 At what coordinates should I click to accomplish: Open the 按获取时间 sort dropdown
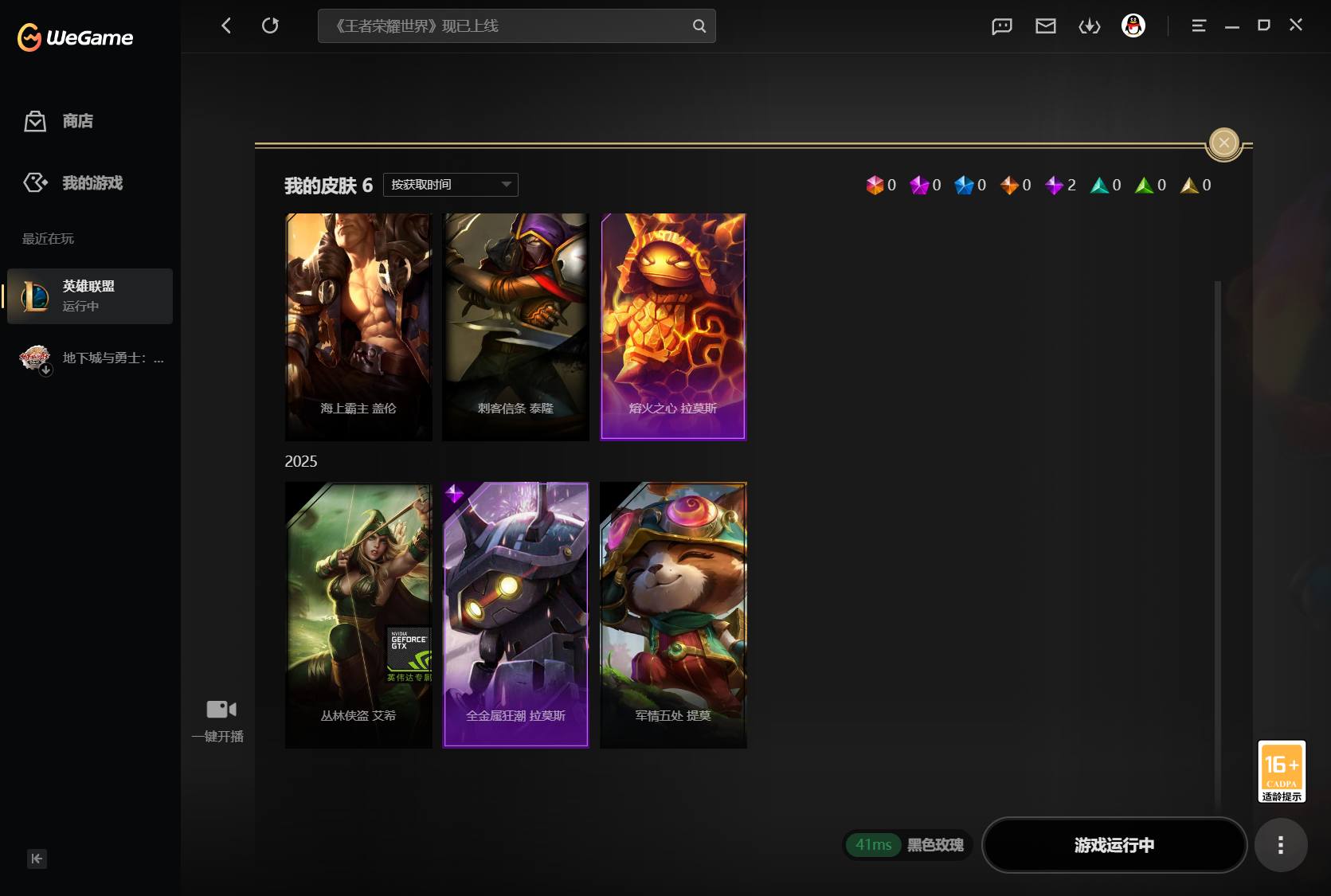(451, 185)
